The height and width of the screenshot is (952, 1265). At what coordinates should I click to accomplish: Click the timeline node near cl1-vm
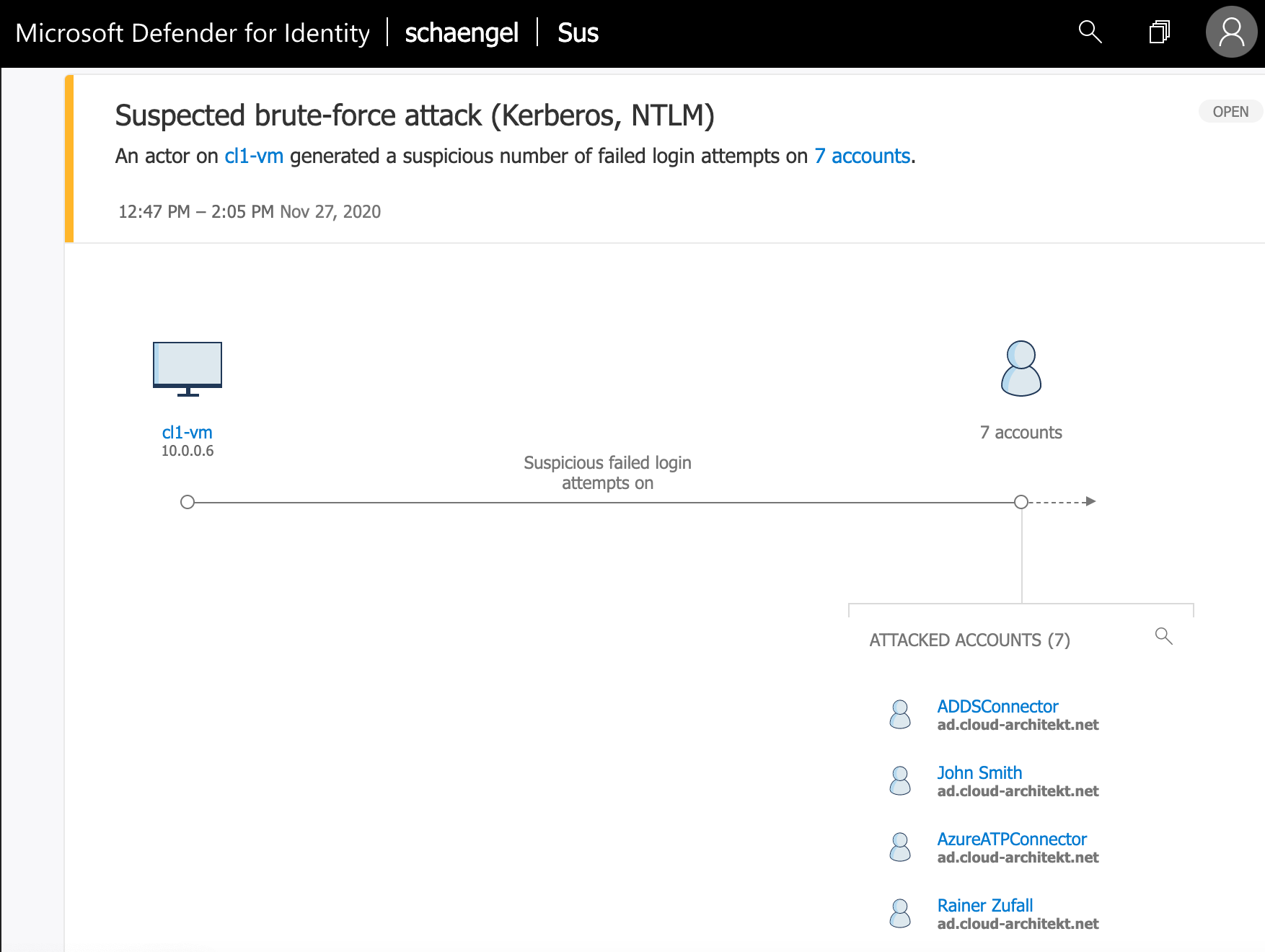click(188, 501)
